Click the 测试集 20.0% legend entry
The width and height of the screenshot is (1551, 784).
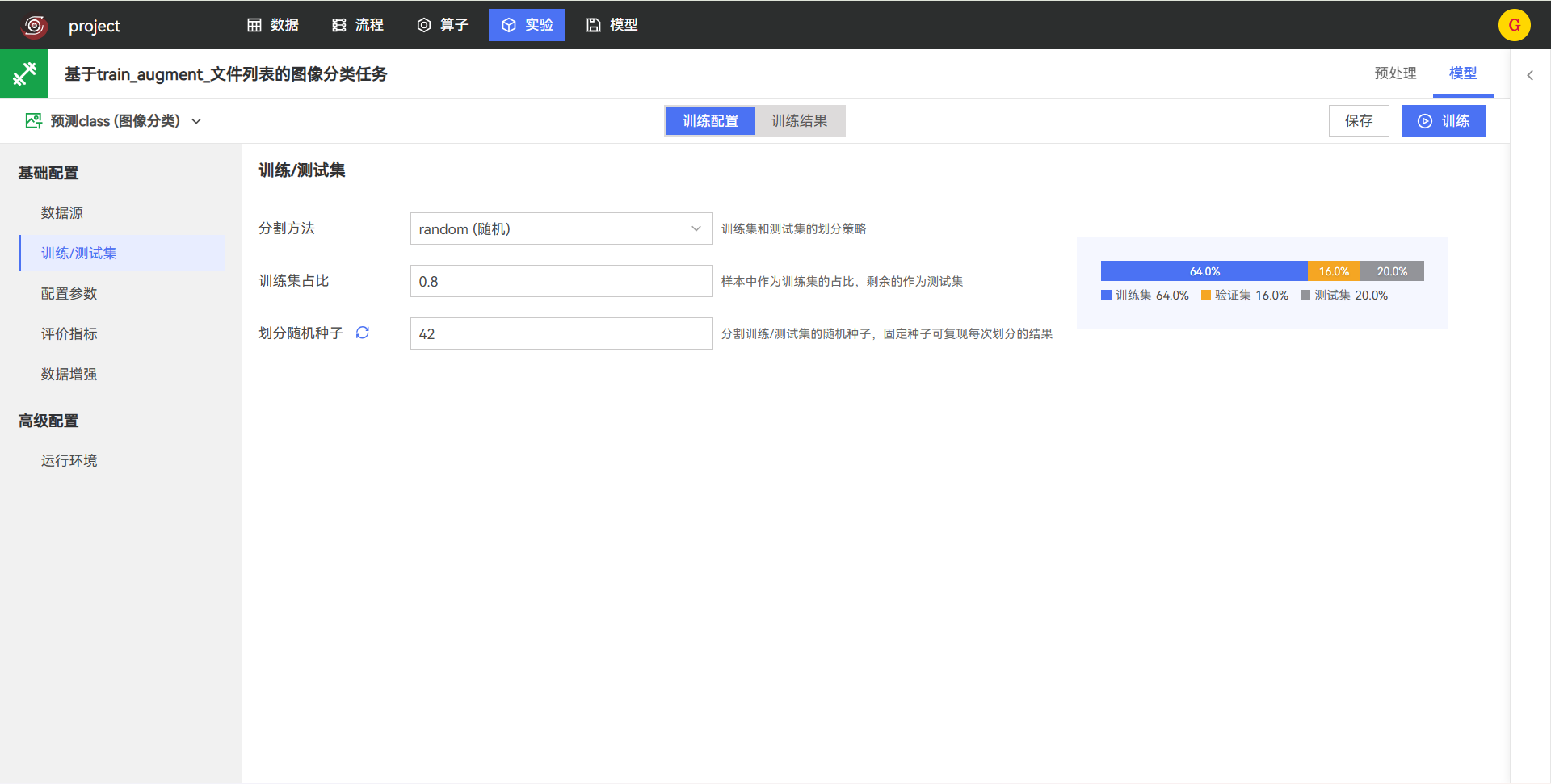(x=1344, y=296)
